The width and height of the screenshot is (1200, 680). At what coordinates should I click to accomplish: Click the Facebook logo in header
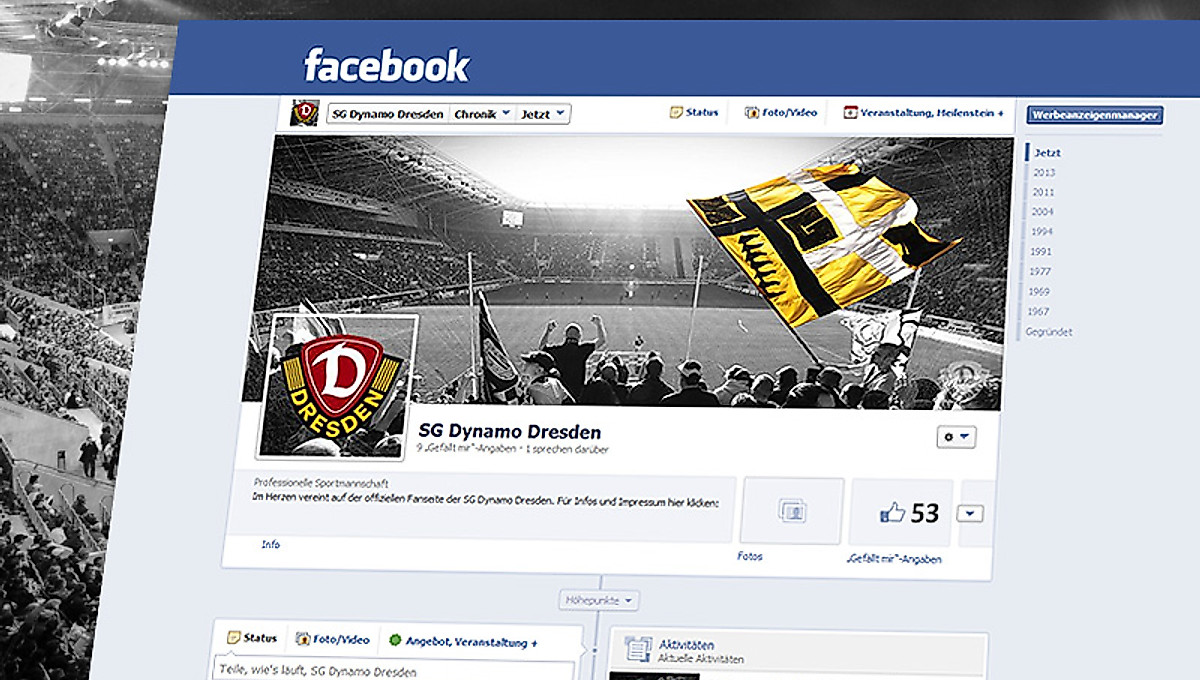[386, 66]
